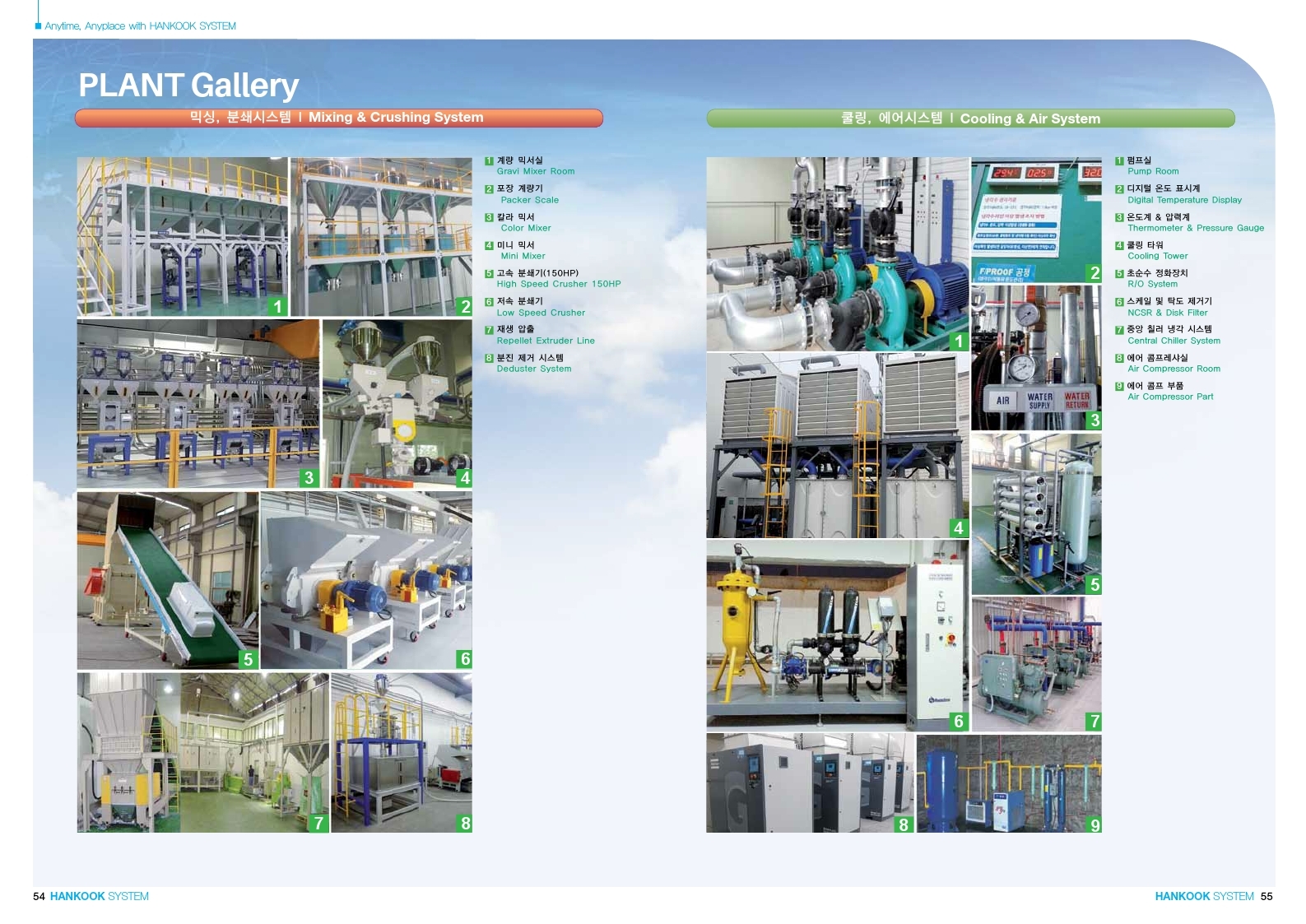The height and width of the screenshot is (924, 1306).
Task: Click the 'PLANT Gallery' page title
Action: (188, 86)
